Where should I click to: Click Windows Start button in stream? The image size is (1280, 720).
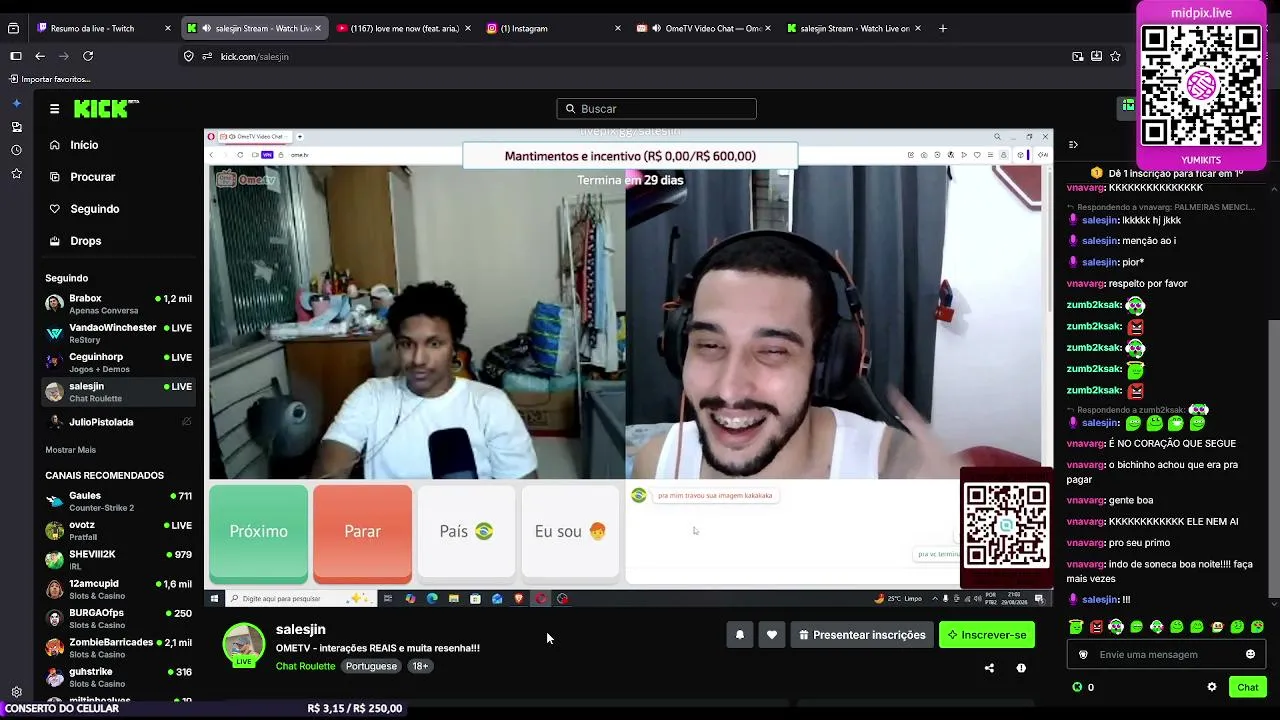tap(214, 599)
